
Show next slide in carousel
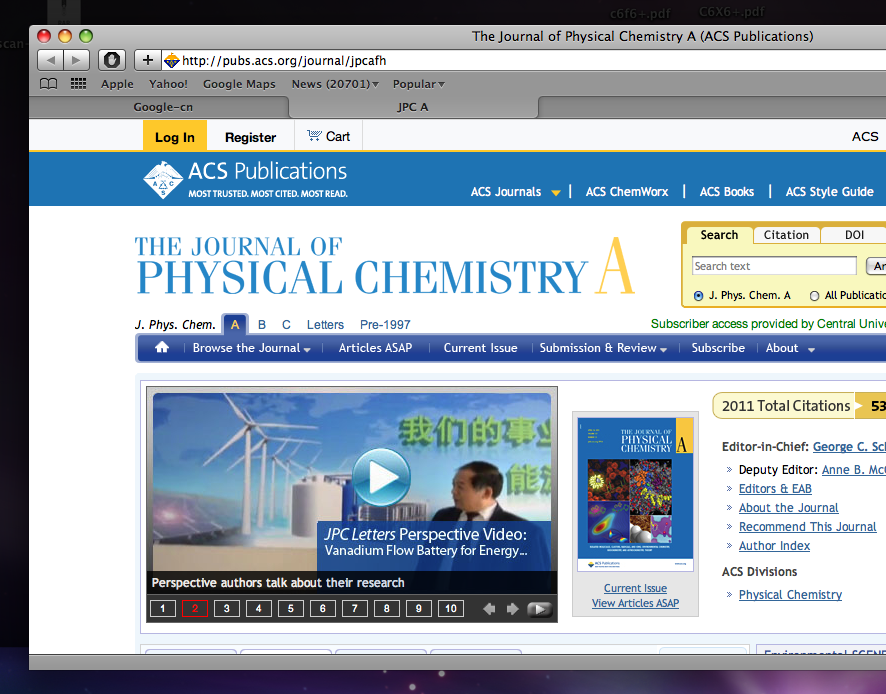coord(513,609)
